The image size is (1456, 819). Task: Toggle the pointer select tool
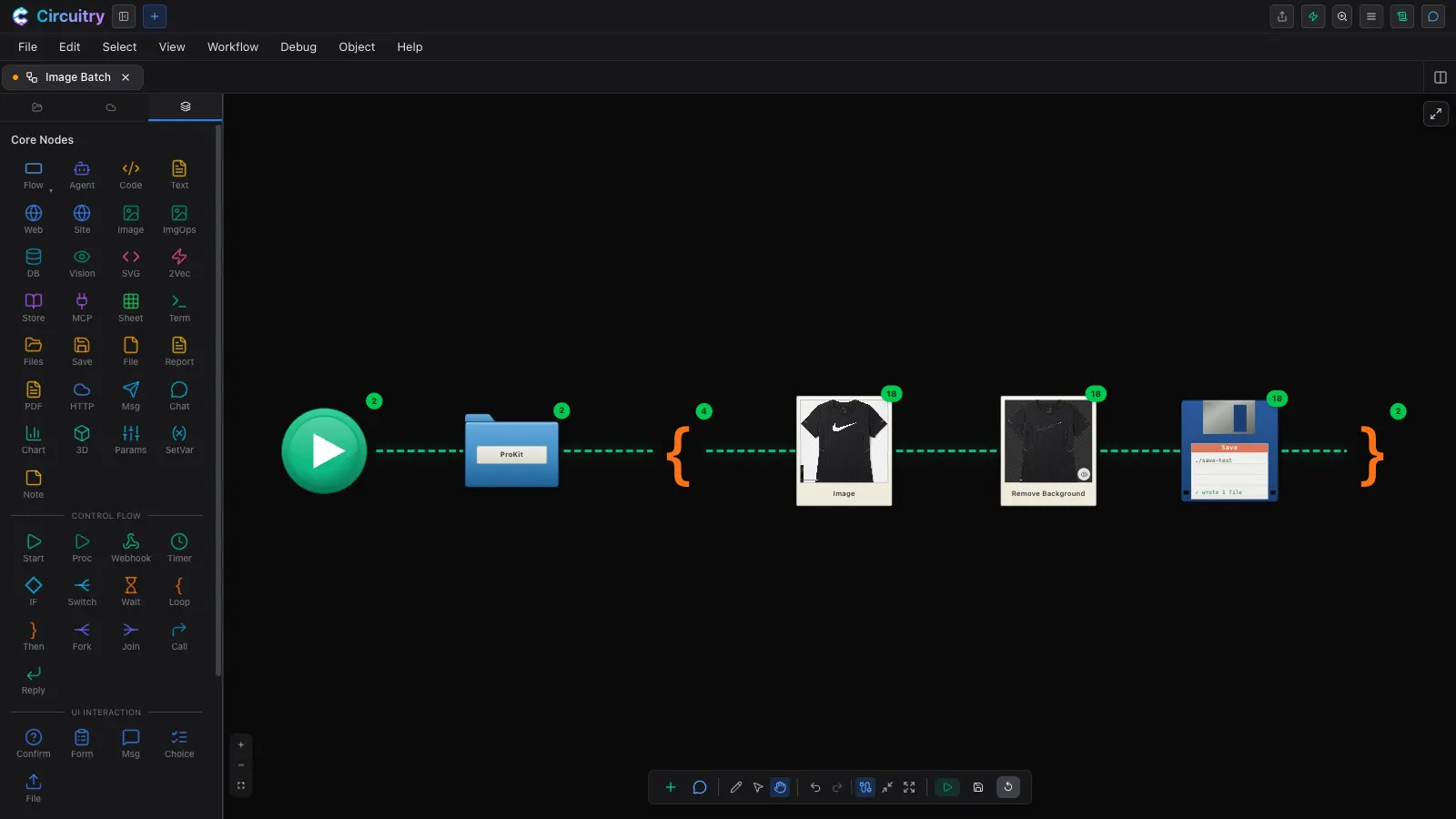(x=758, y=787)
